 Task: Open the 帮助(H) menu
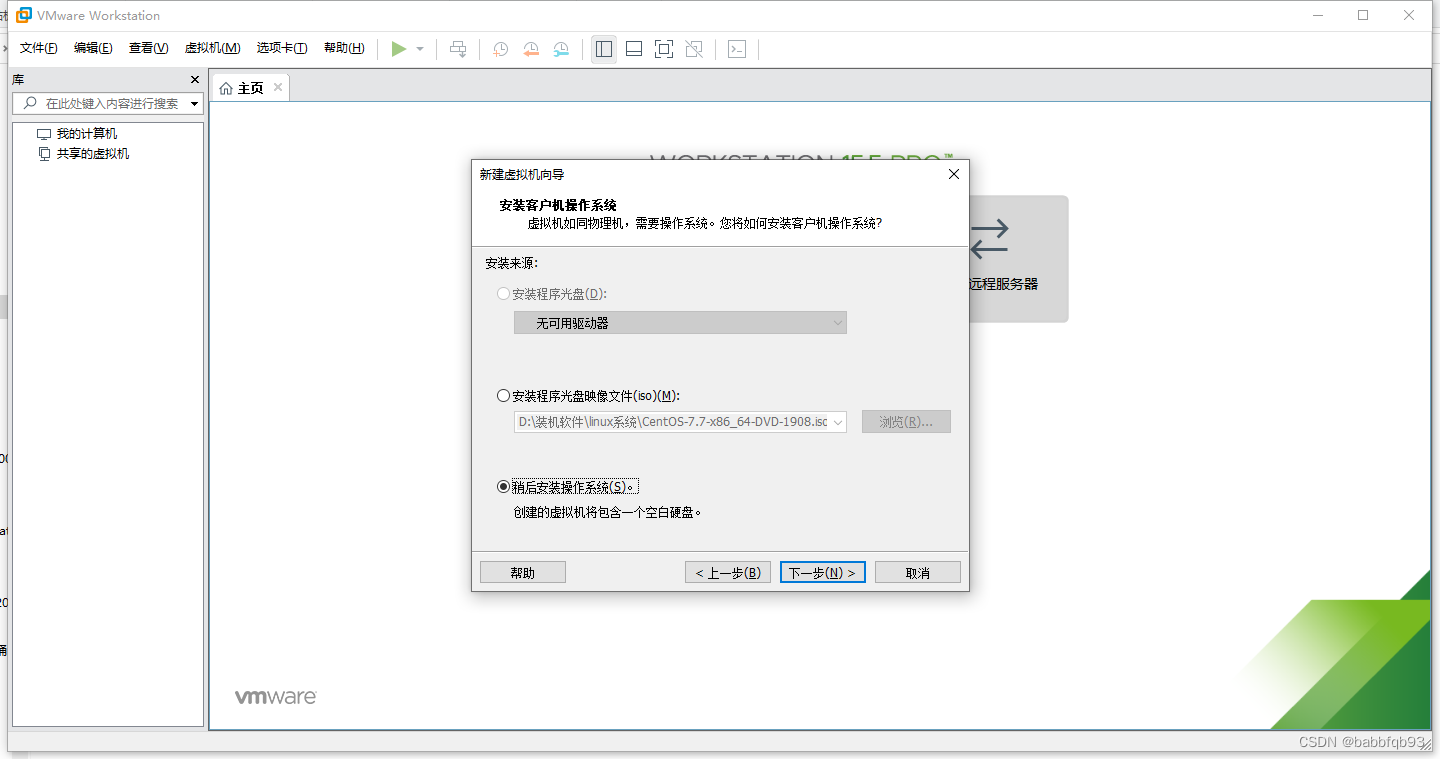click(344, 48)
